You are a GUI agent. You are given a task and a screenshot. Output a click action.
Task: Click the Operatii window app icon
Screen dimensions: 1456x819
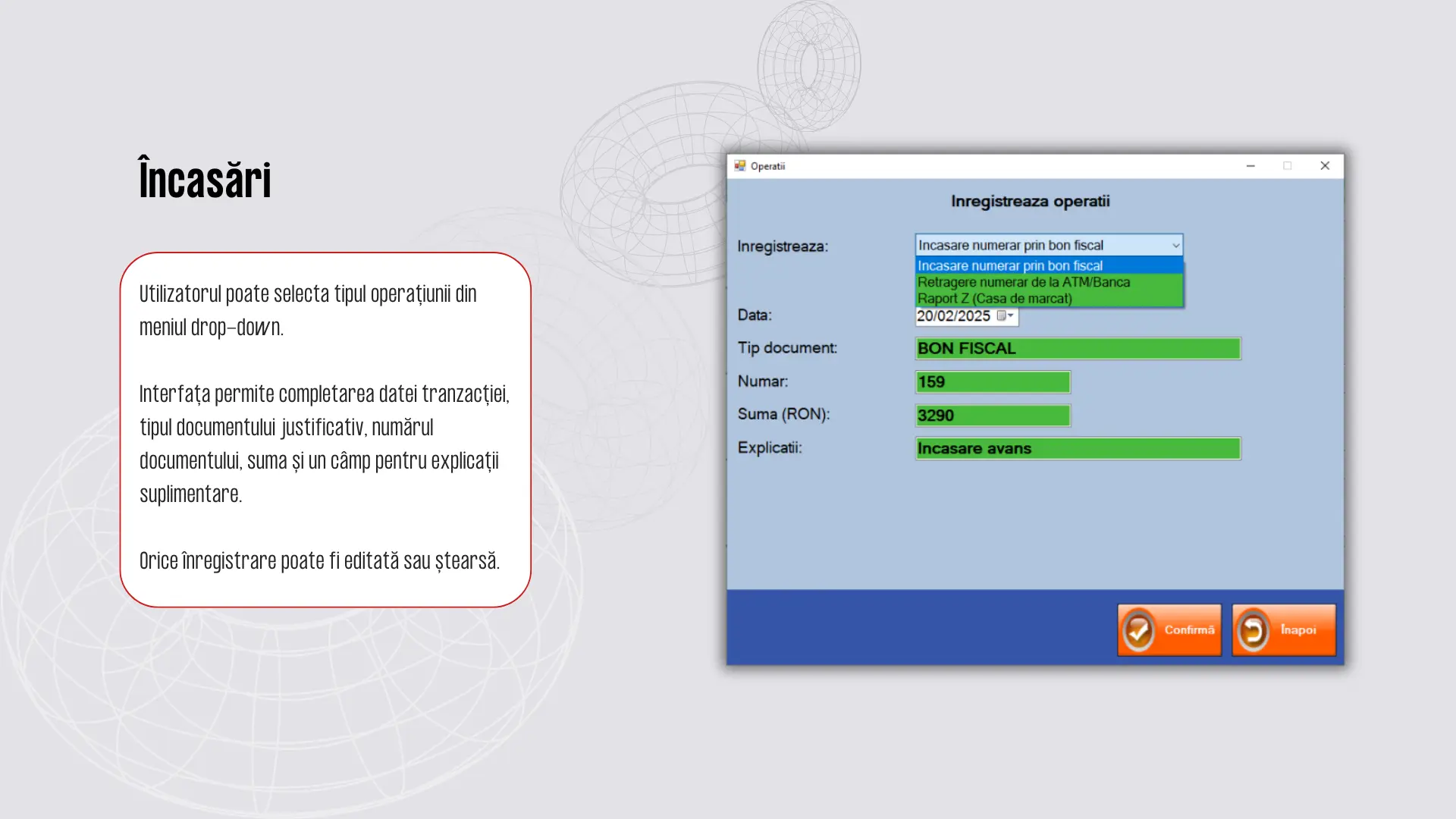(x=740, y=166)
